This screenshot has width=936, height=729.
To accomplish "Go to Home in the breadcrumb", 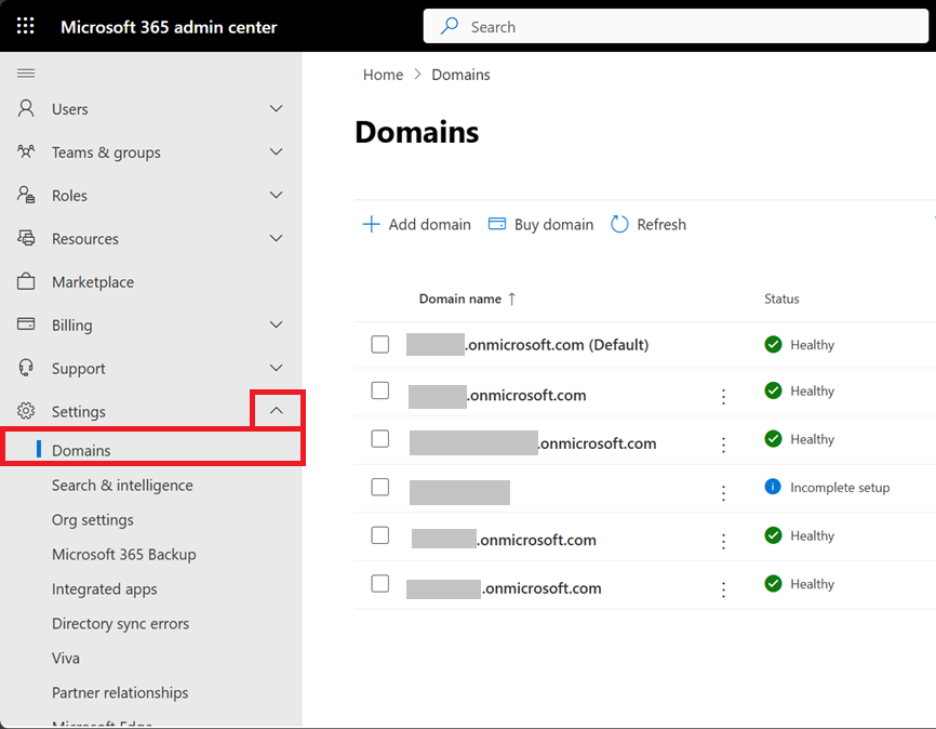I will point(383,75).
